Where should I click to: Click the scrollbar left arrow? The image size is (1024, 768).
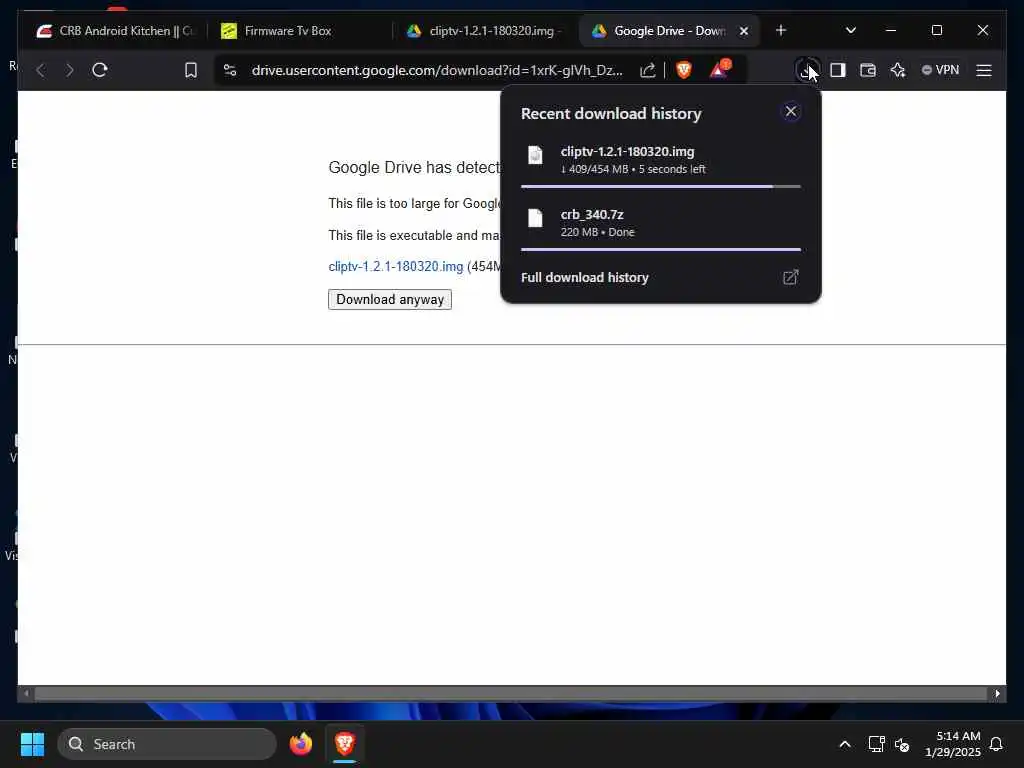[x=26, y=694]
